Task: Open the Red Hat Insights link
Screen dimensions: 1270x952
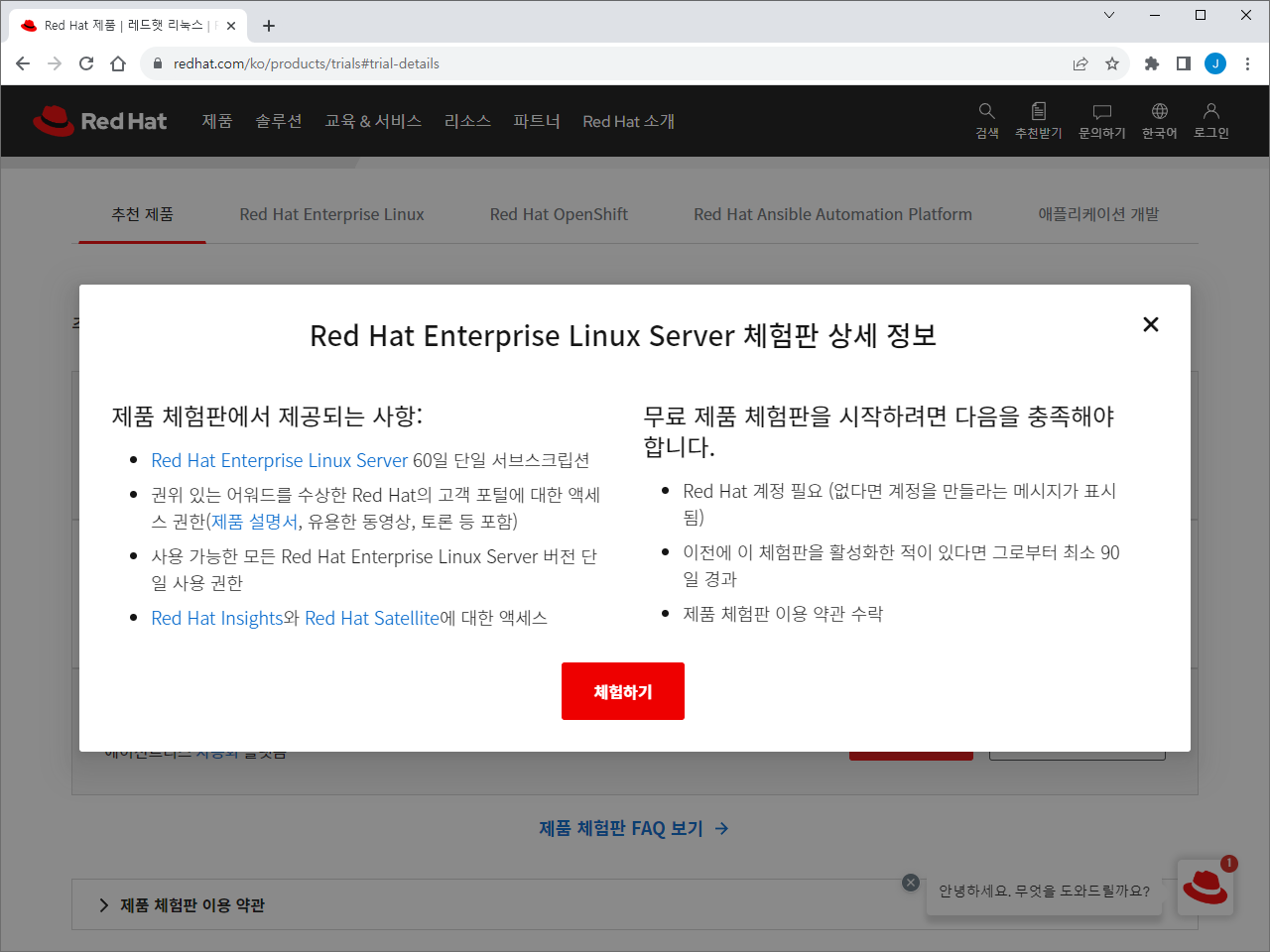Action: point(217,618)
